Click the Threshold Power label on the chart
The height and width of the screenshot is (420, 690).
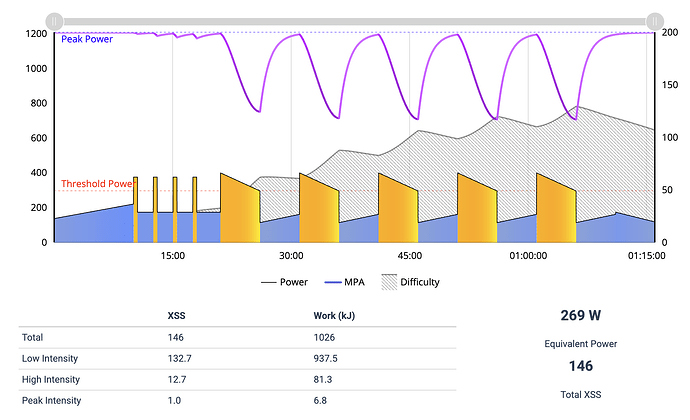[x=96, y=184]
